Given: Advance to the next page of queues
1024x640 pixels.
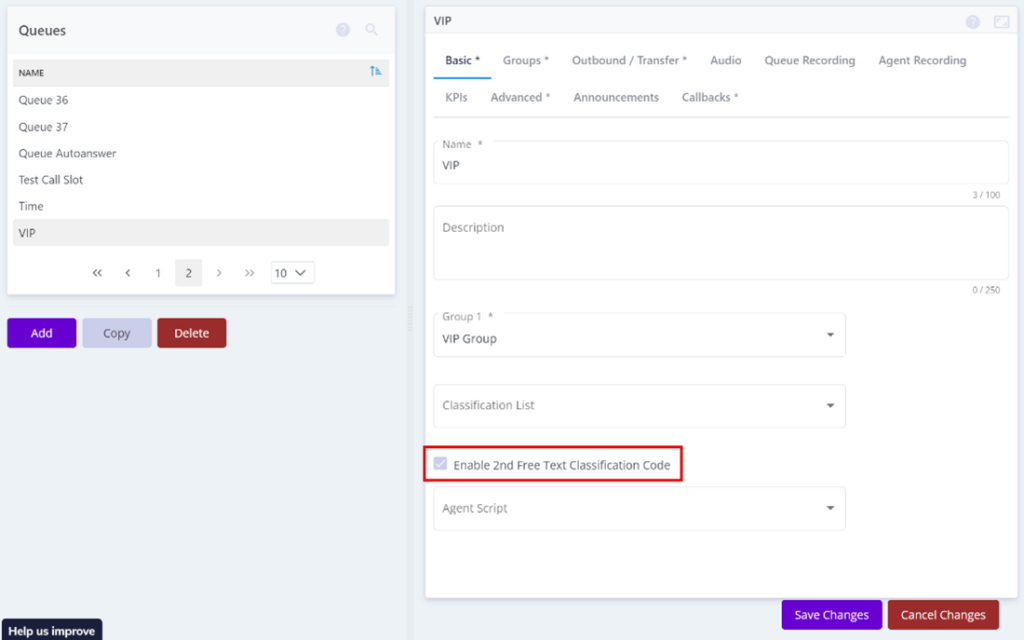Looking at the screenshot, I should click(219, 272).
